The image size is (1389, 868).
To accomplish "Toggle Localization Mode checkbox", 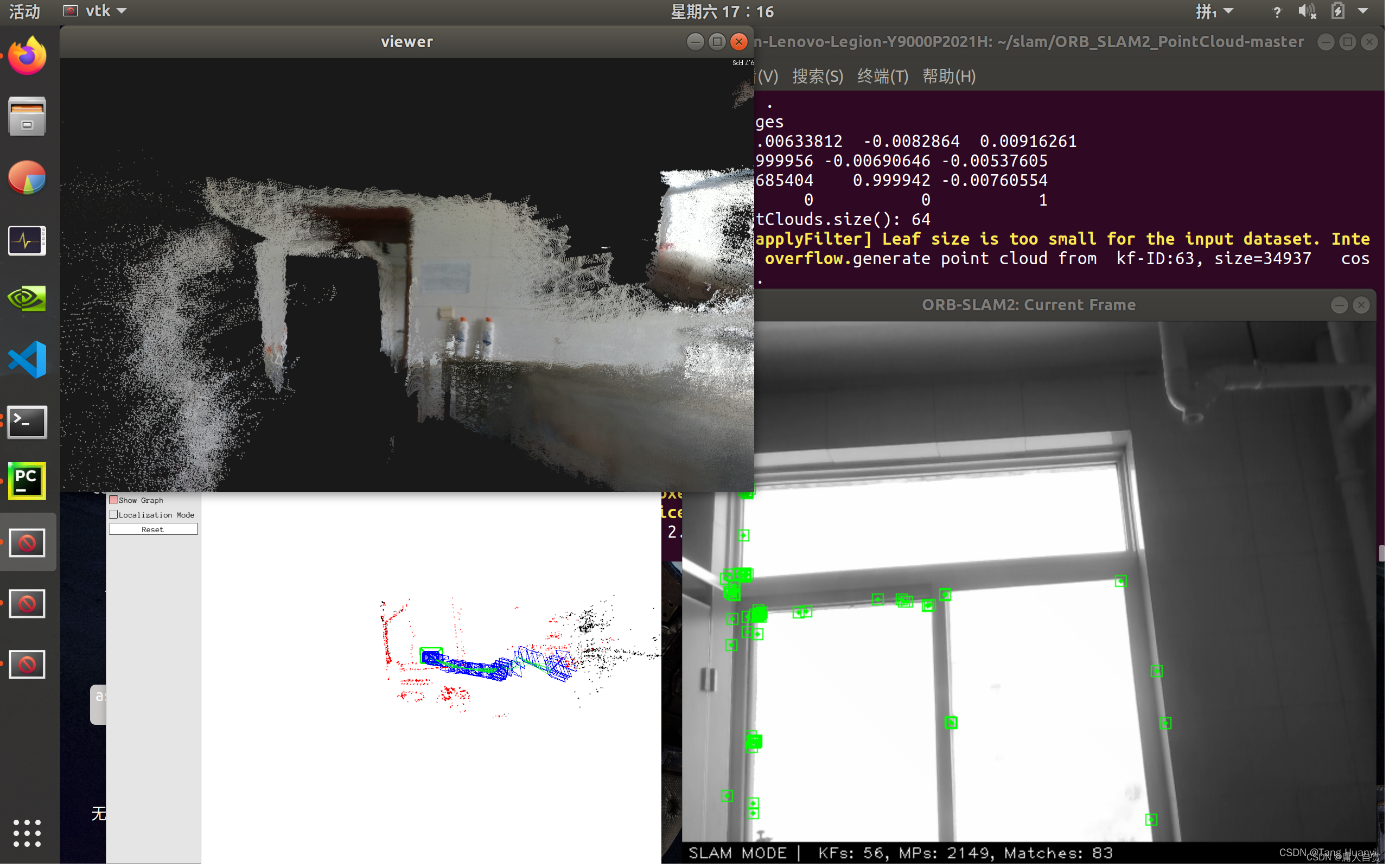I will click(113, 515).
